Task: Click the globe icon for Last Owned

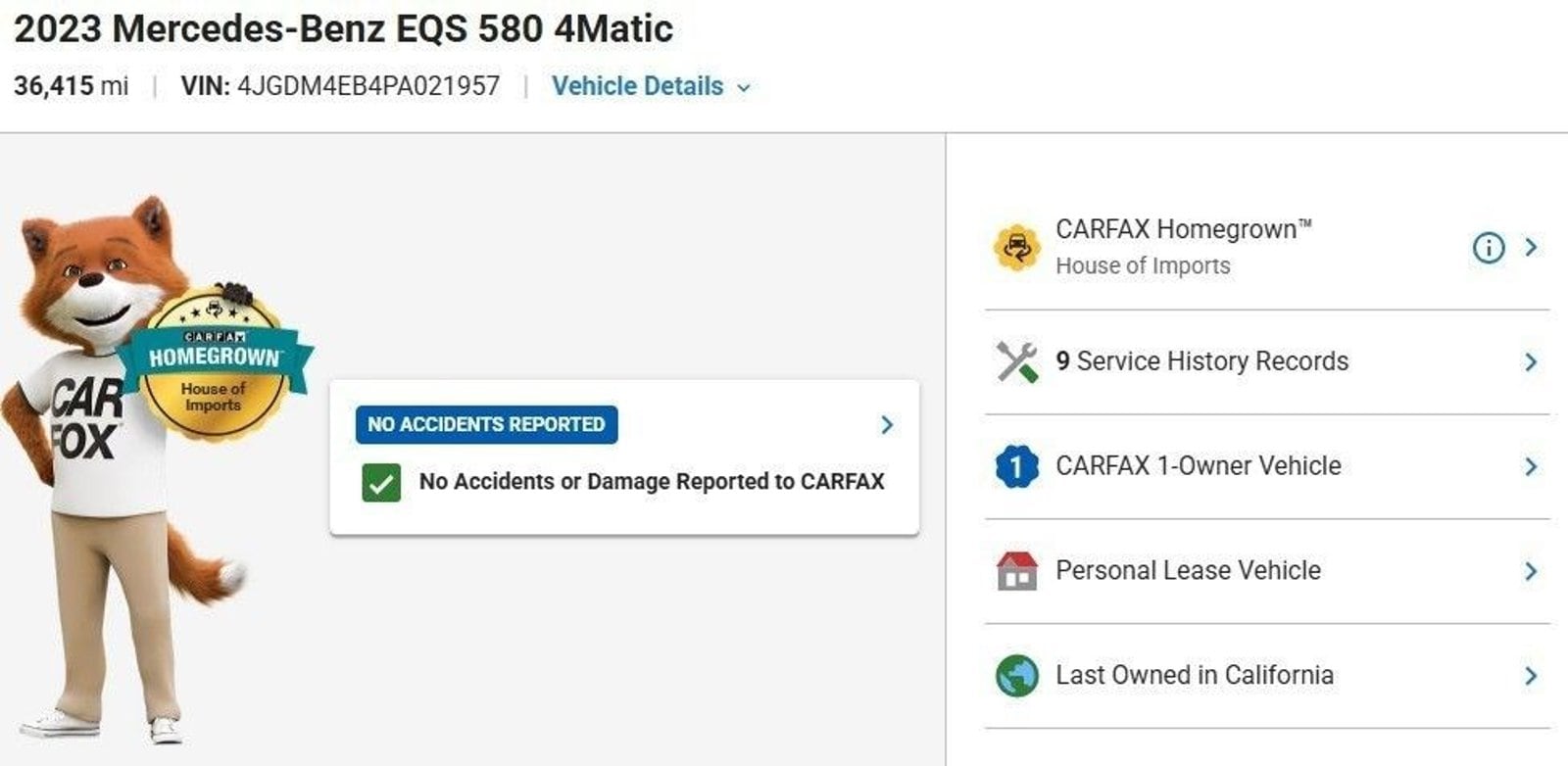Action: tap(1017, 676)
